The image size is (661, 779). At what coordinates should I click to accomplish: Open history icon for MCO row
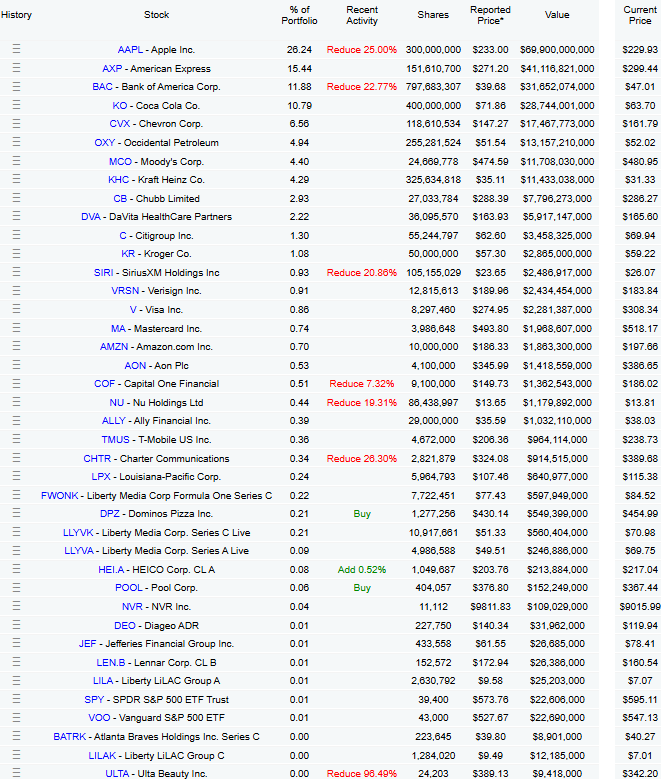point(16,160)
